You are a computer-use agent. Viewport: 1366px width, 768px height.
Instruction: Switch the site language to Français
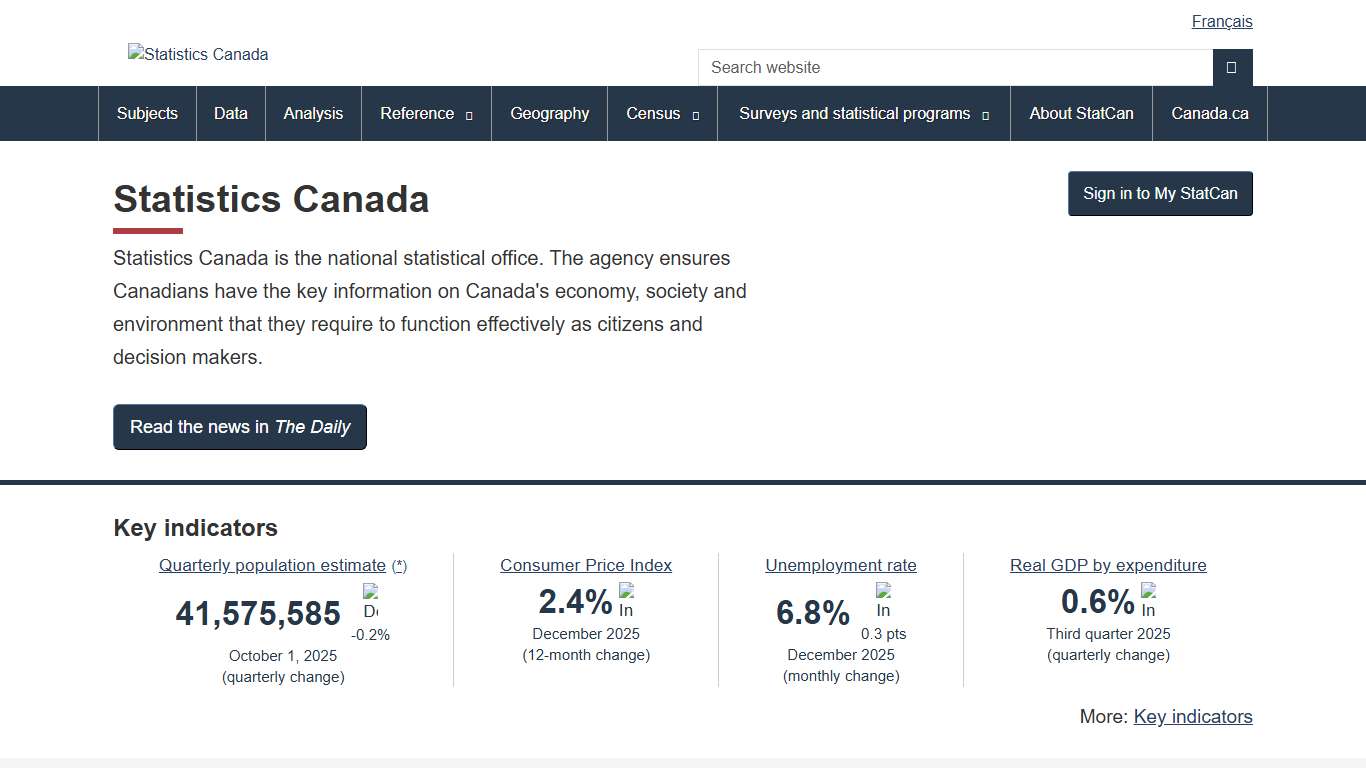tap(1222, 21)
